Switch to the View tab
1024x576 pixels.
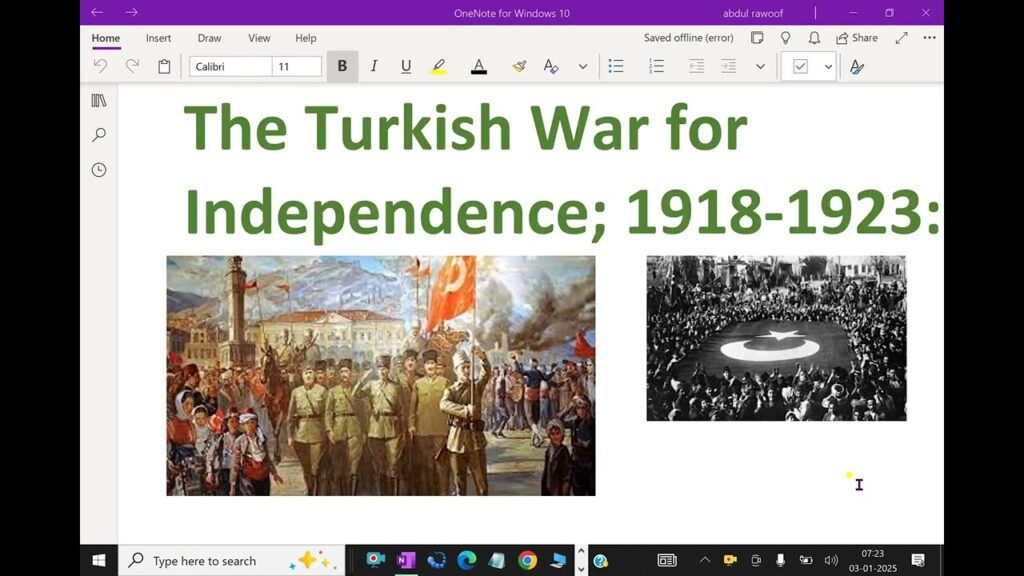[x=259, y=38]
